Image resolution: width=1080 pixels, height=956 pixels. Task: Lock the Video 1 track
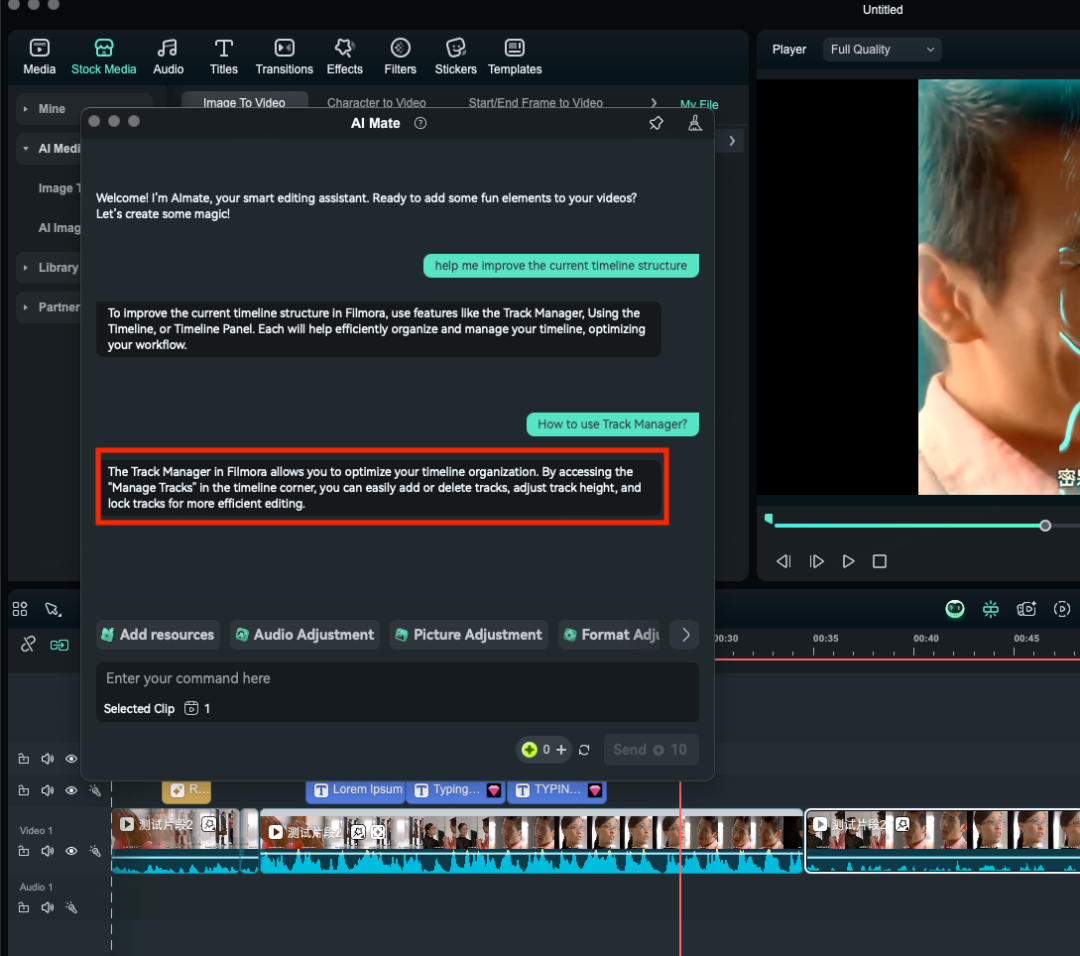pos(23,851)
